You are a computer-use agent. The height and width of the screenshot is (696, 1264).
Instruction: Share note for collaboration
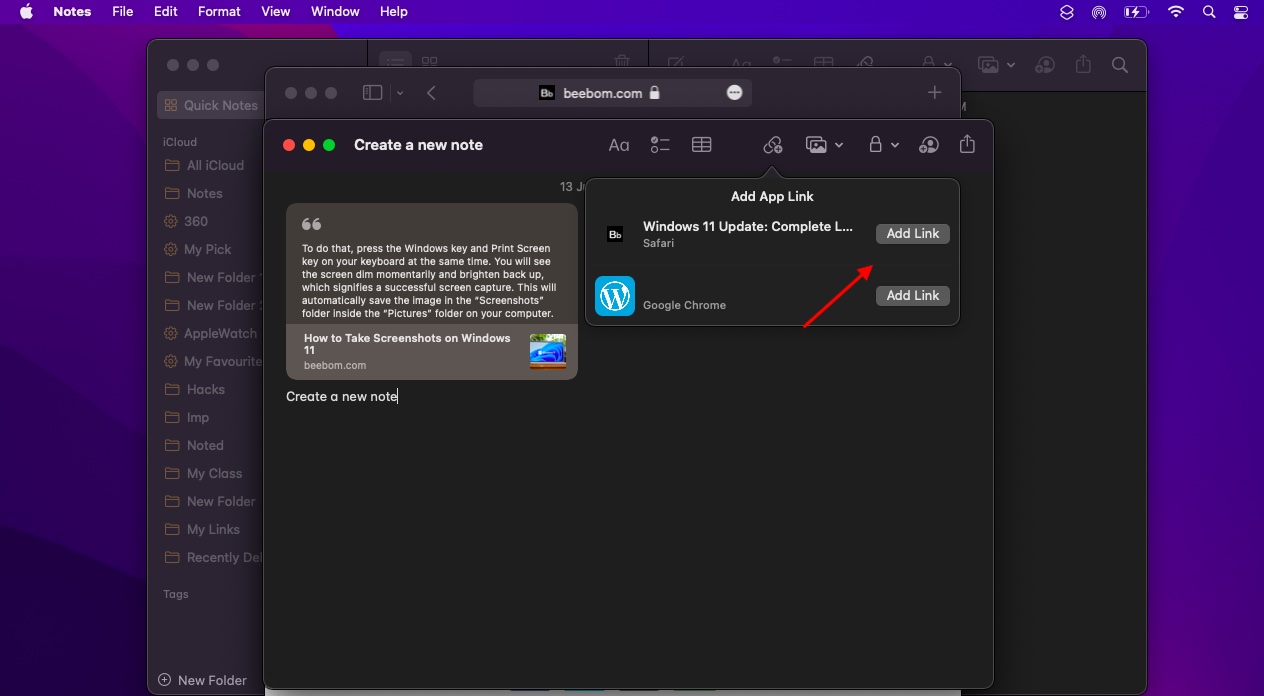click(928, 145)
